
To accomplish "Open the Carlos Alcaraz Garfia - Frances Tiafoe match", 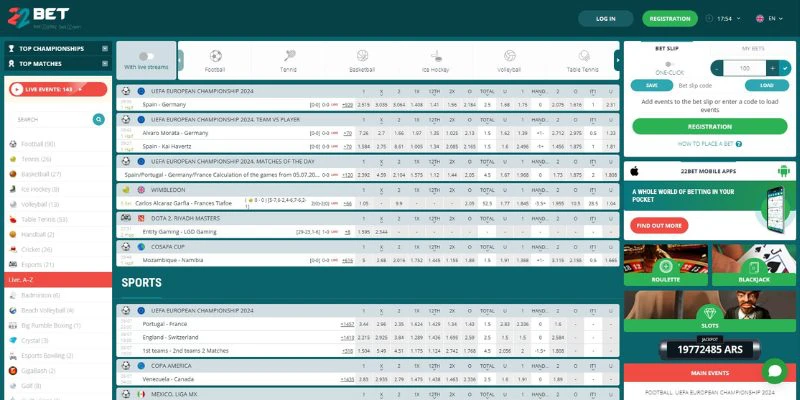I will (184, 203).
